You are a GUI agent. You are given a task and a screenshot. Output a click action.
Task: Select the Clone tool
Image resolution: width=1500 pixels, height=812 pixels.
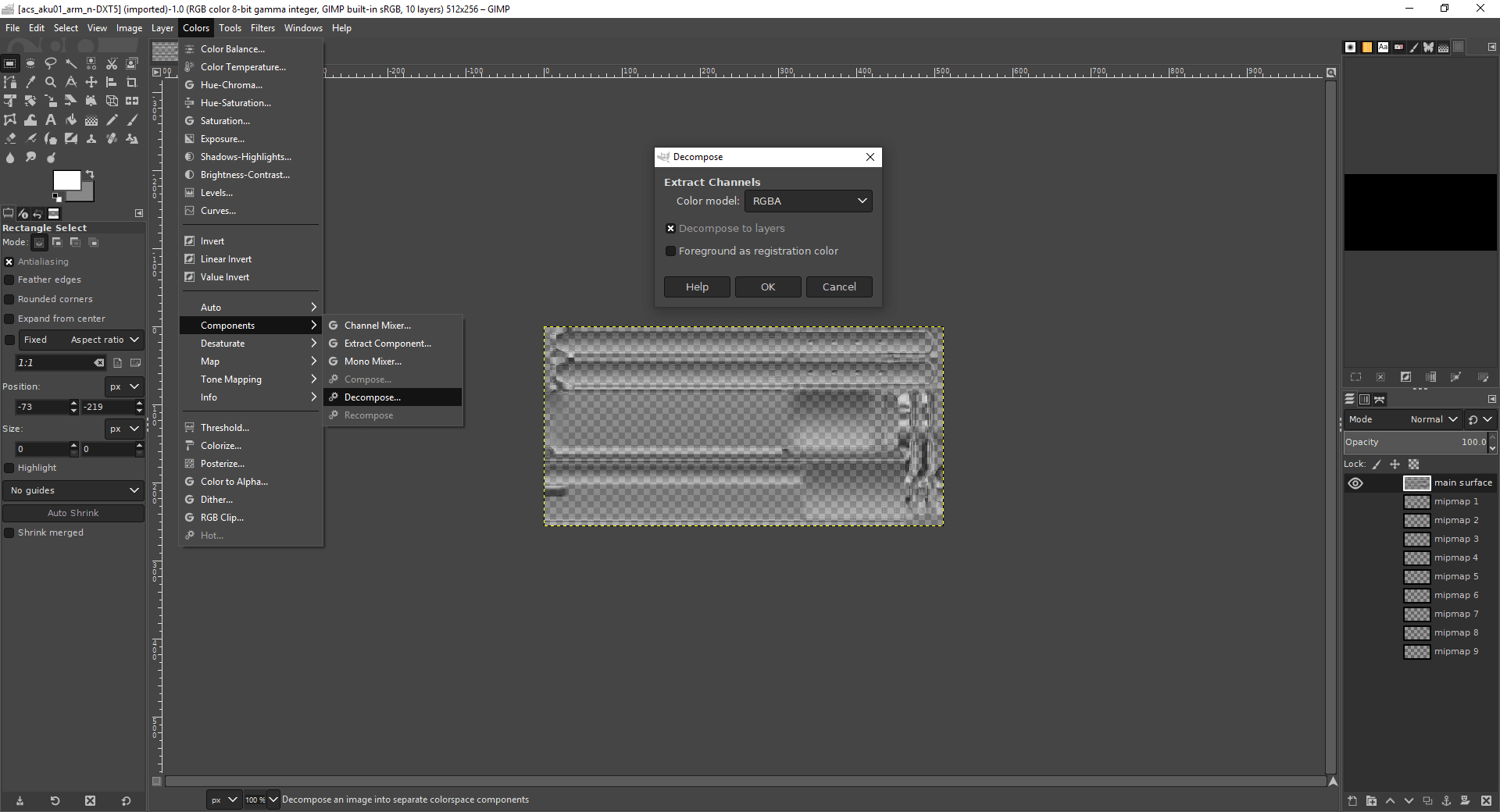coord(91,139)
